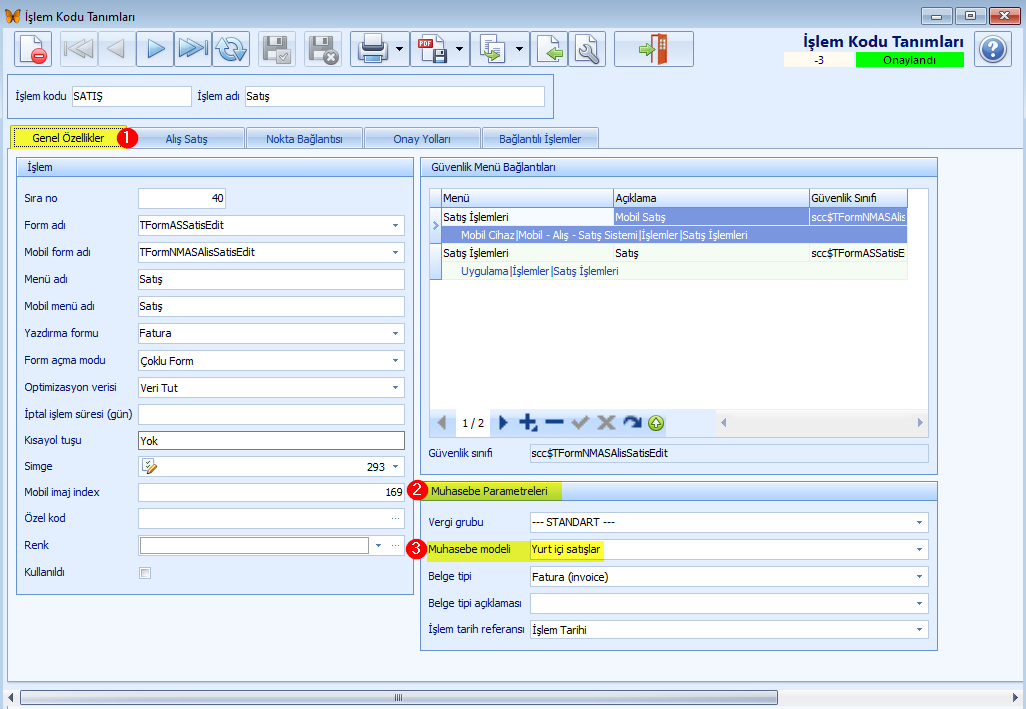Screen dimensions: 1026x709
Task: Open the wrench settings tool
Action: (x=587, y=49)
